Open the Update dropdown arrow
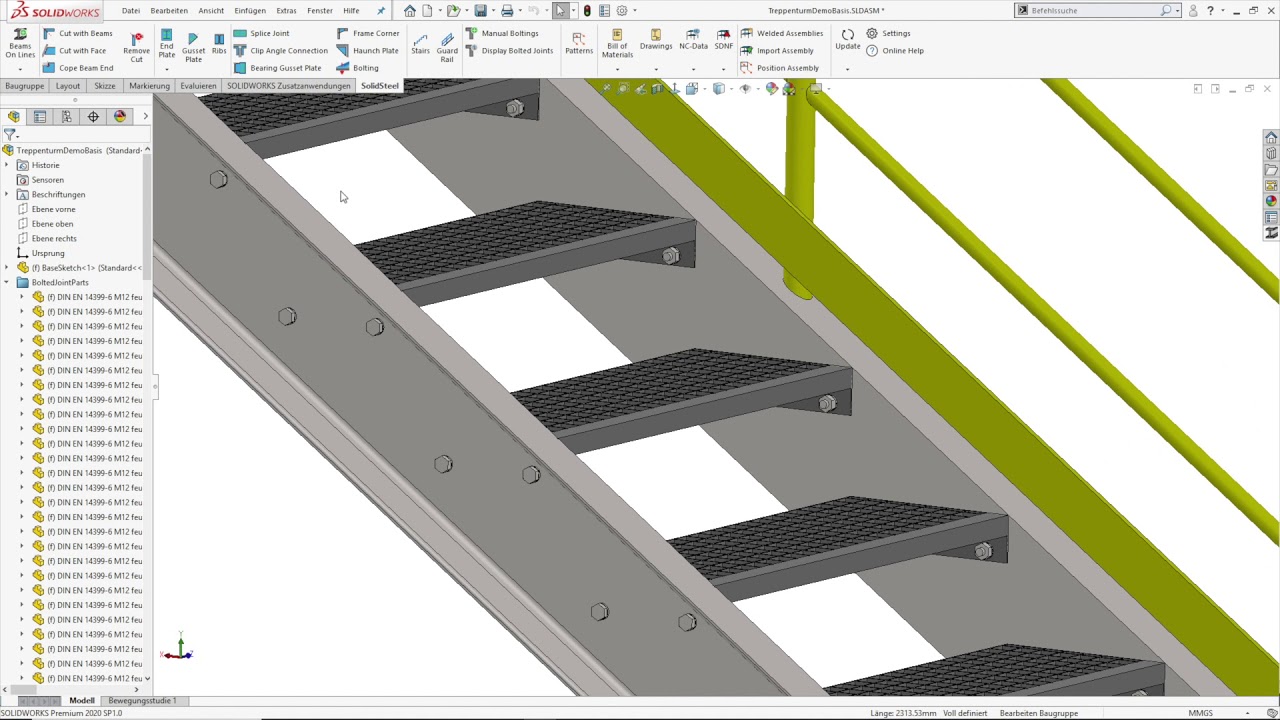 coord(847,69)
